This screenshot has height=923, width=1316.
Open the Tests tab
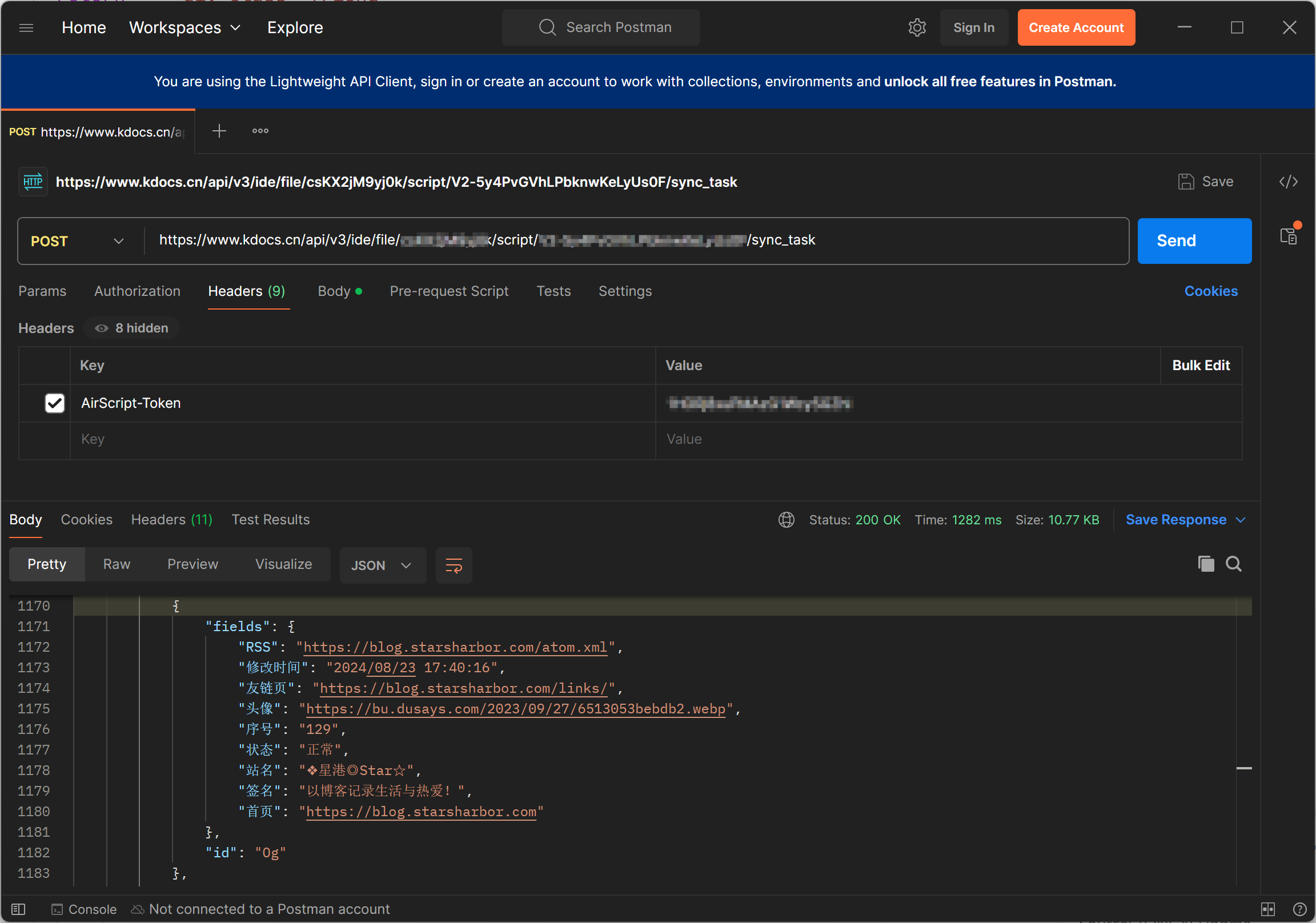tap(553, 291)
